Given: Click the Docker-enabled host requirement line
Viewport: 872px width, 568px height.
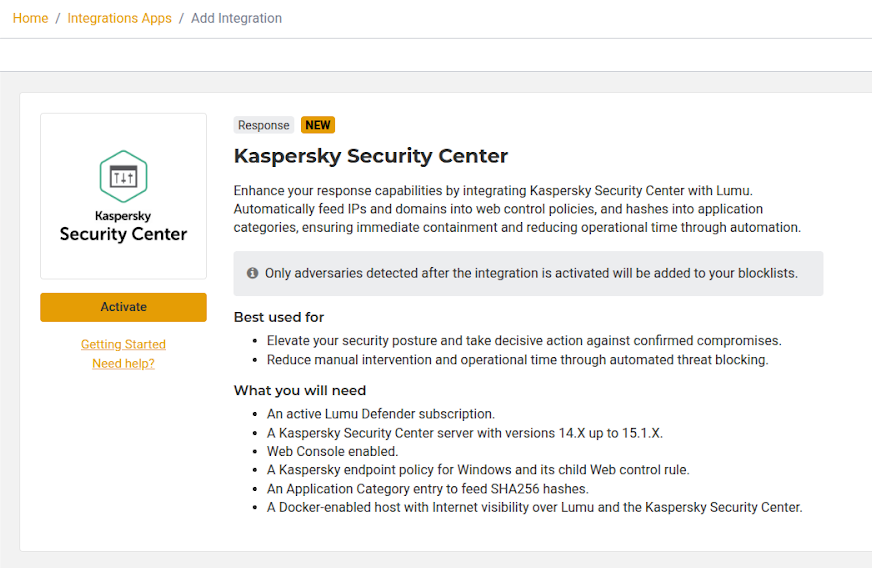Looking at the screenshot, I should pos(534,507).
